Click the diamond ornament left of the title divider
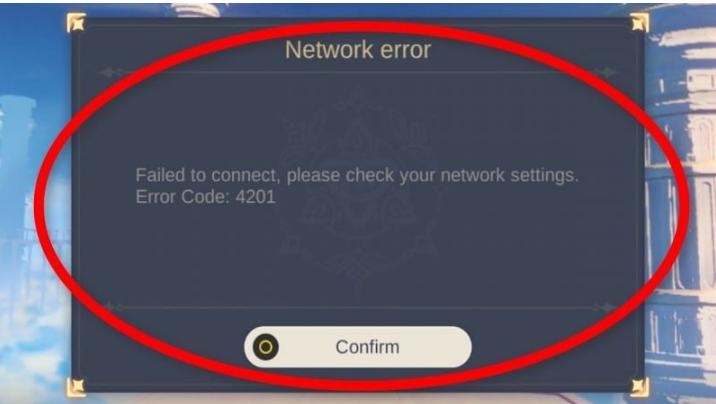The image size is (716, 404). click(x=110, y=72)
